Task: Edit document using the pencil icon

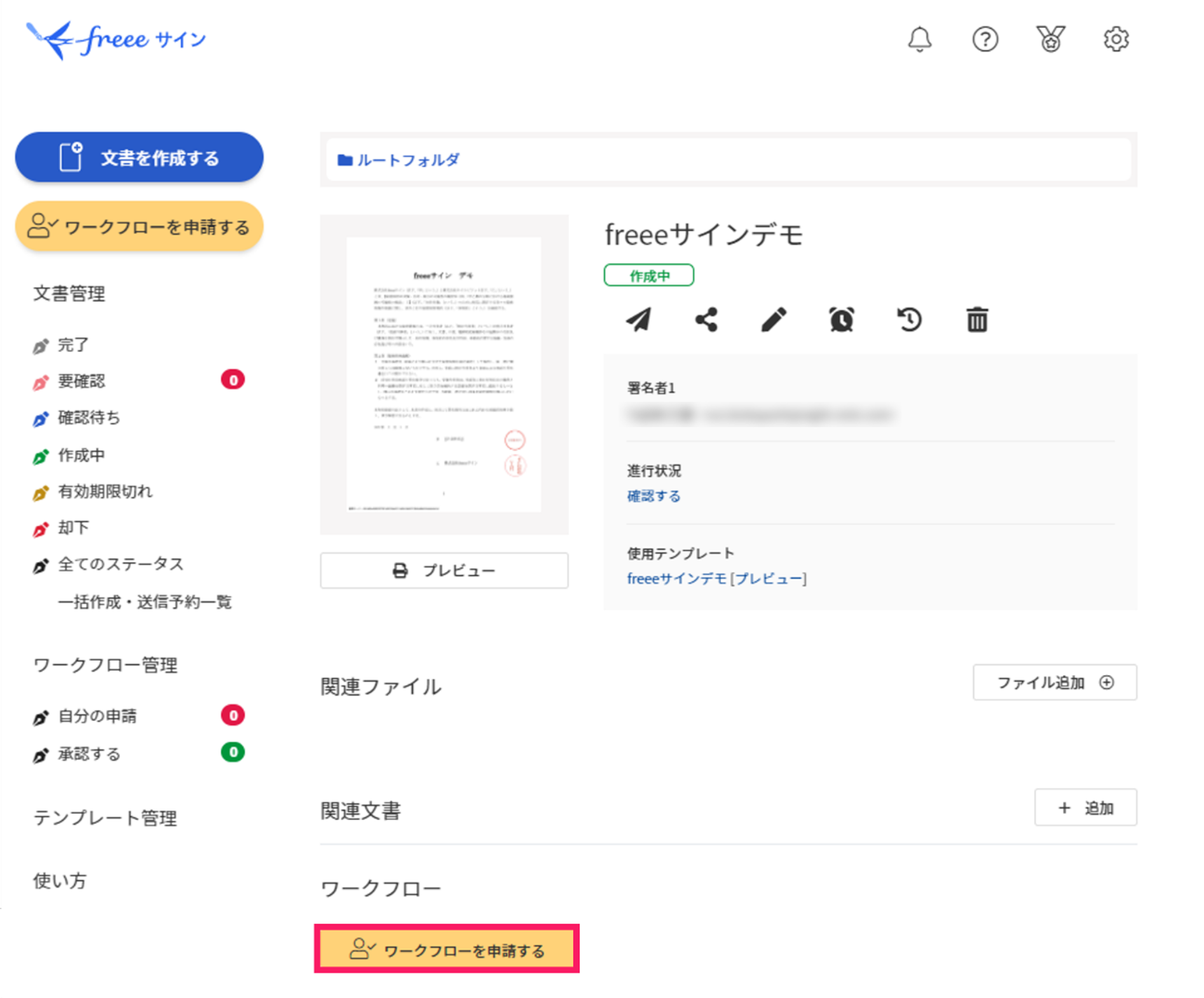Action: [x=774, y=319]
